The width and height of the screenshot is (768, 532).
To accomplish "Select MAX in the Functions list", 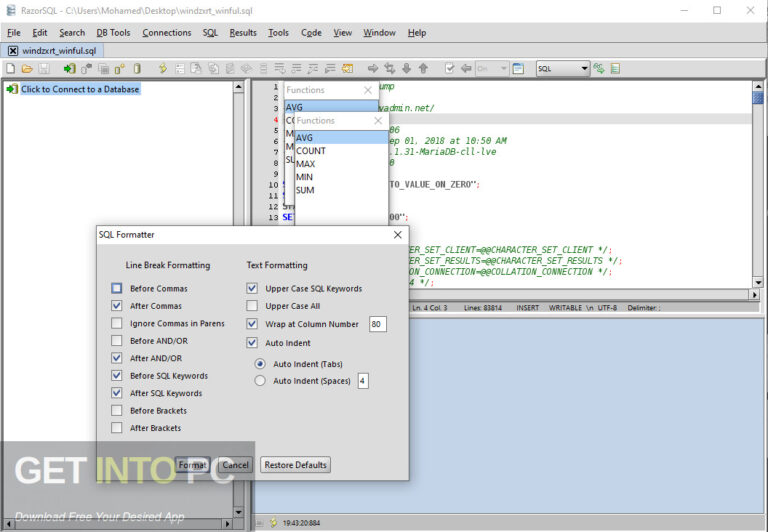I will [x=341, y=164].
